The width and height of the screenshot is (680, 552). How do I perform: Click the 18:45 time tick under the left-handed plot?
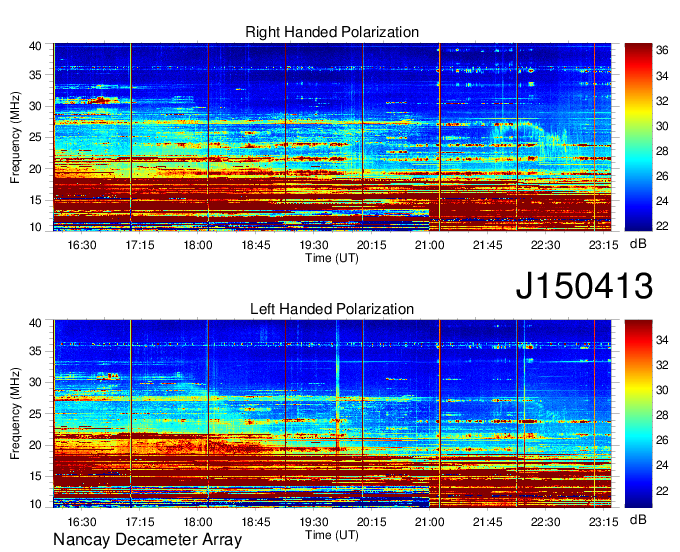point(256,522)
